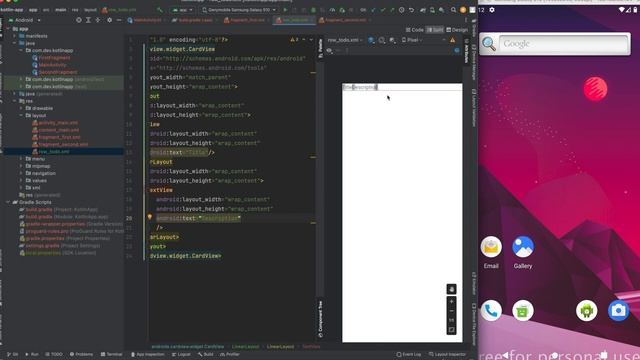Open the VCS history clock icon
Image resolution: width=640 pixels, height=360 pixels.
click(402, 10)
